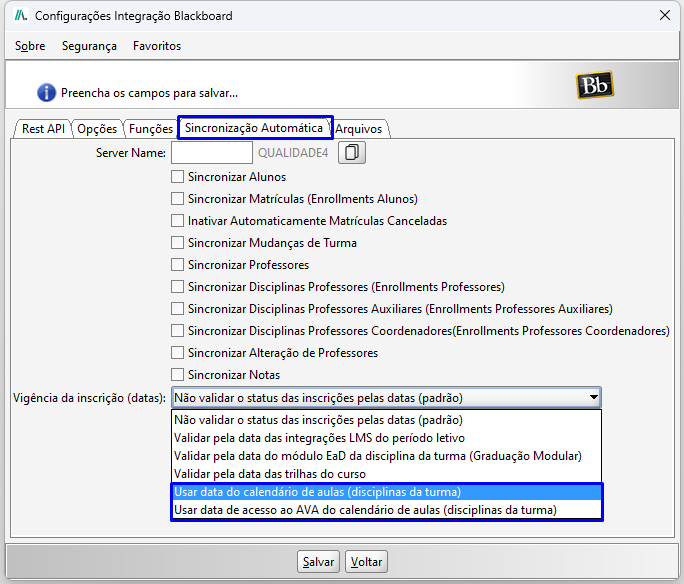Switch to the Funções tab
The height and width of the screenshot is (584, 684).
151,129
